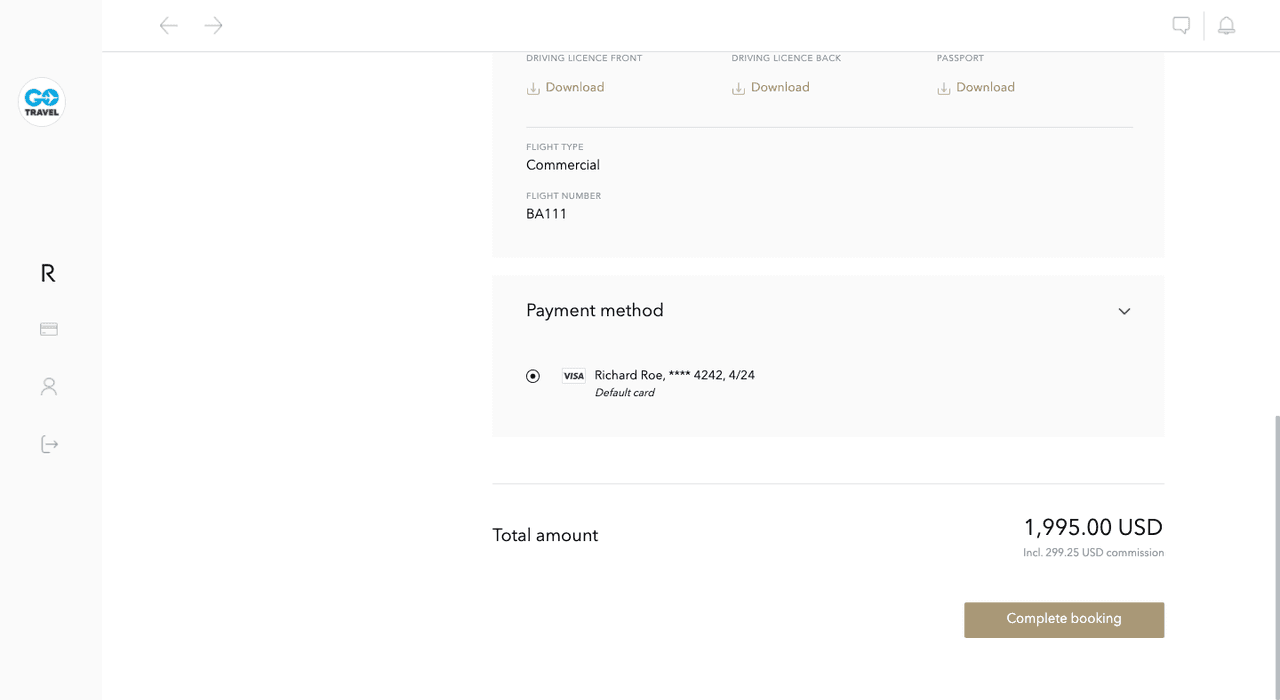Select the Richard Roe Visa card radio button
Screen dimensions: 1280x700
click(x=533, y=376)
